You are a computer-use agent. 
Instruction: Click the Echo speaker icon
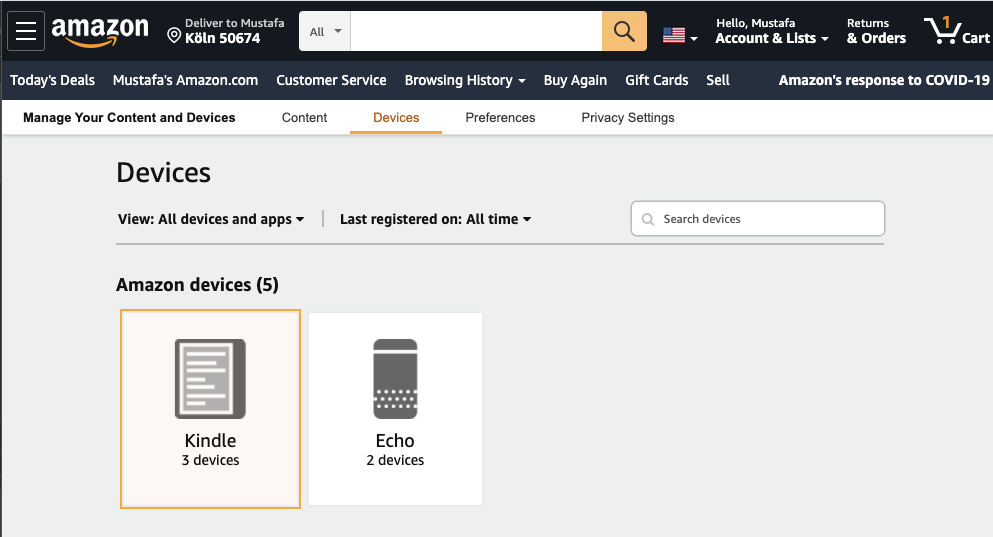tap(395, 379)
